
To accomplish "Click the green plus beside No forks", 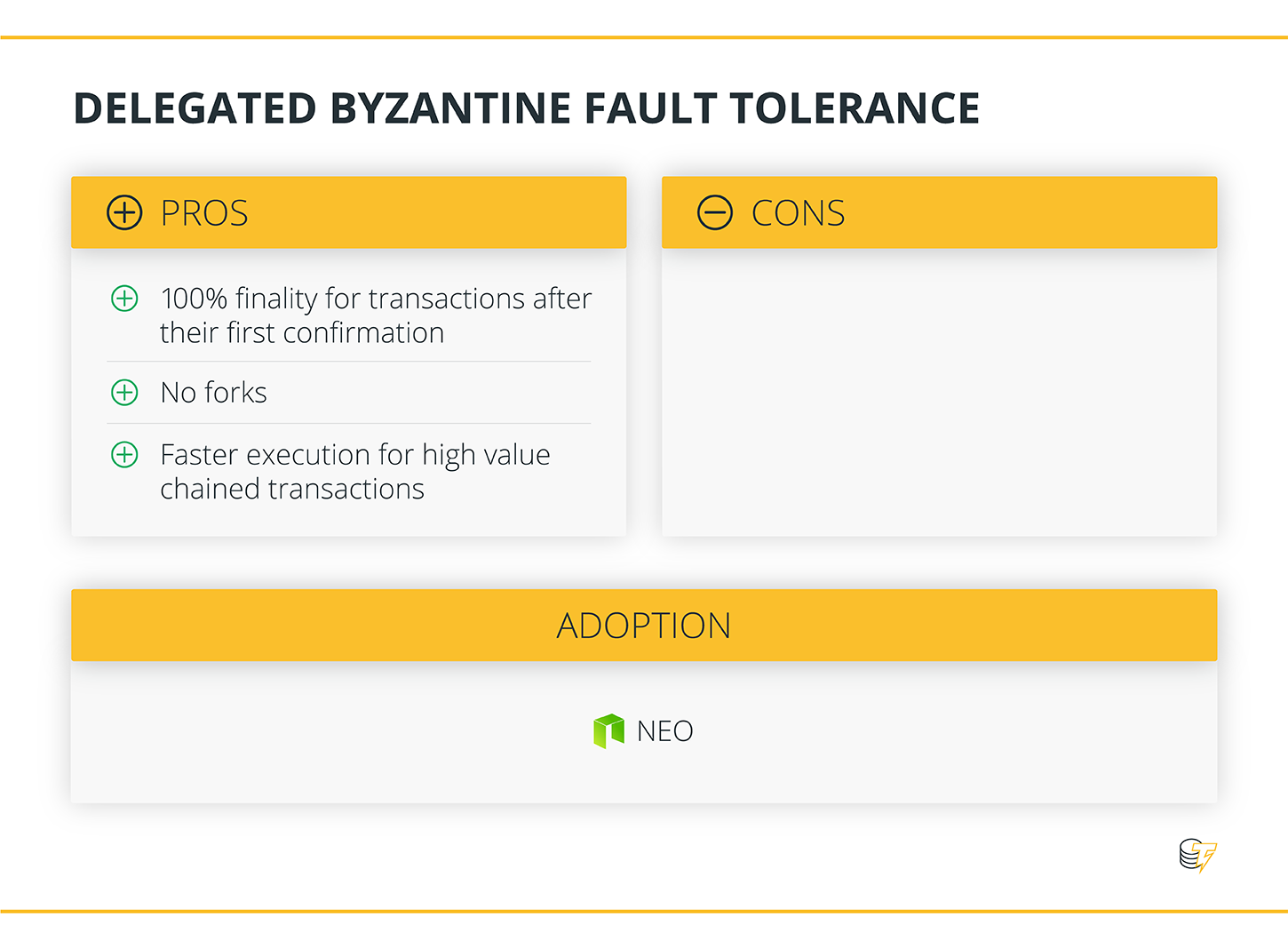I will 124,392.
